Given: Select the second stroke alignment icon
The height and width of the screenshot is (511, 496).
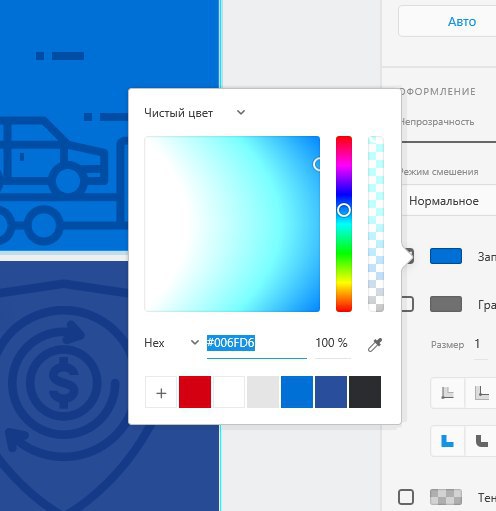Looking at the screenshot, I should click(481, 393).
